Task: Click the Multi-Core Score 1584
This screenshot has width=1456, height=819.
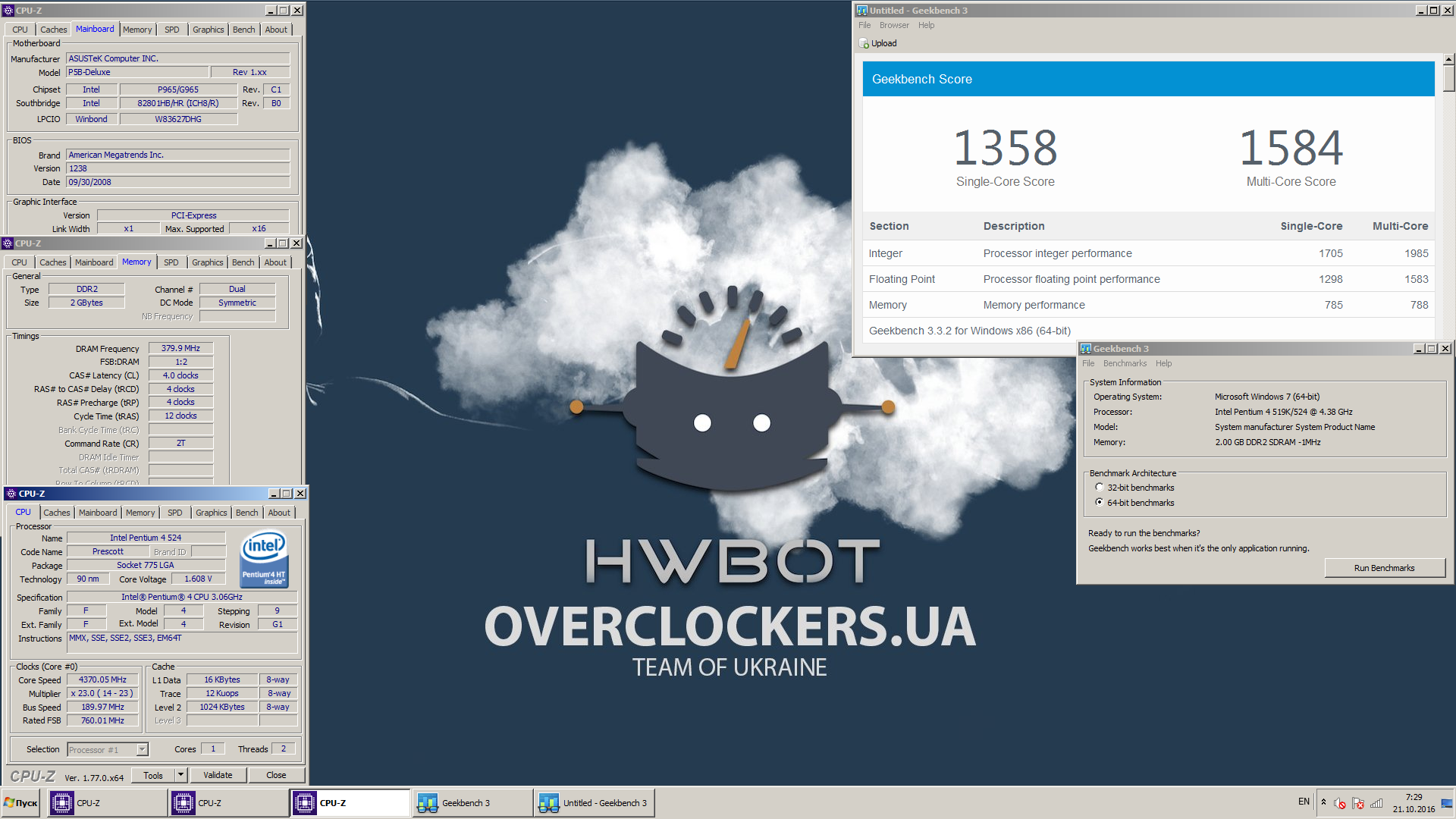Action: coord(1291,148)
